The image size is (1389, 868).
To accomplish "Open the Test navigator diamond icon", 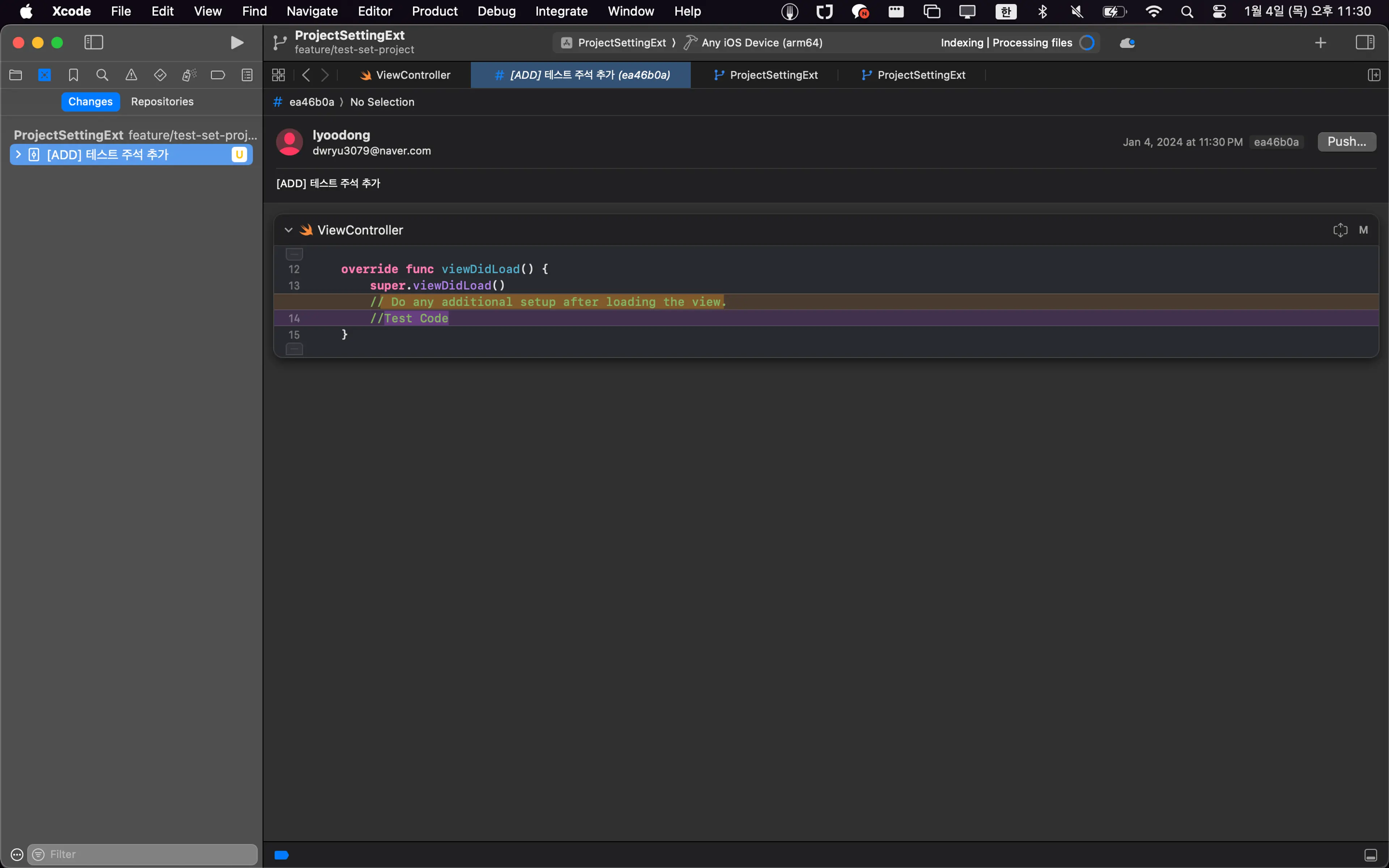I will click(x=160, y=75).
